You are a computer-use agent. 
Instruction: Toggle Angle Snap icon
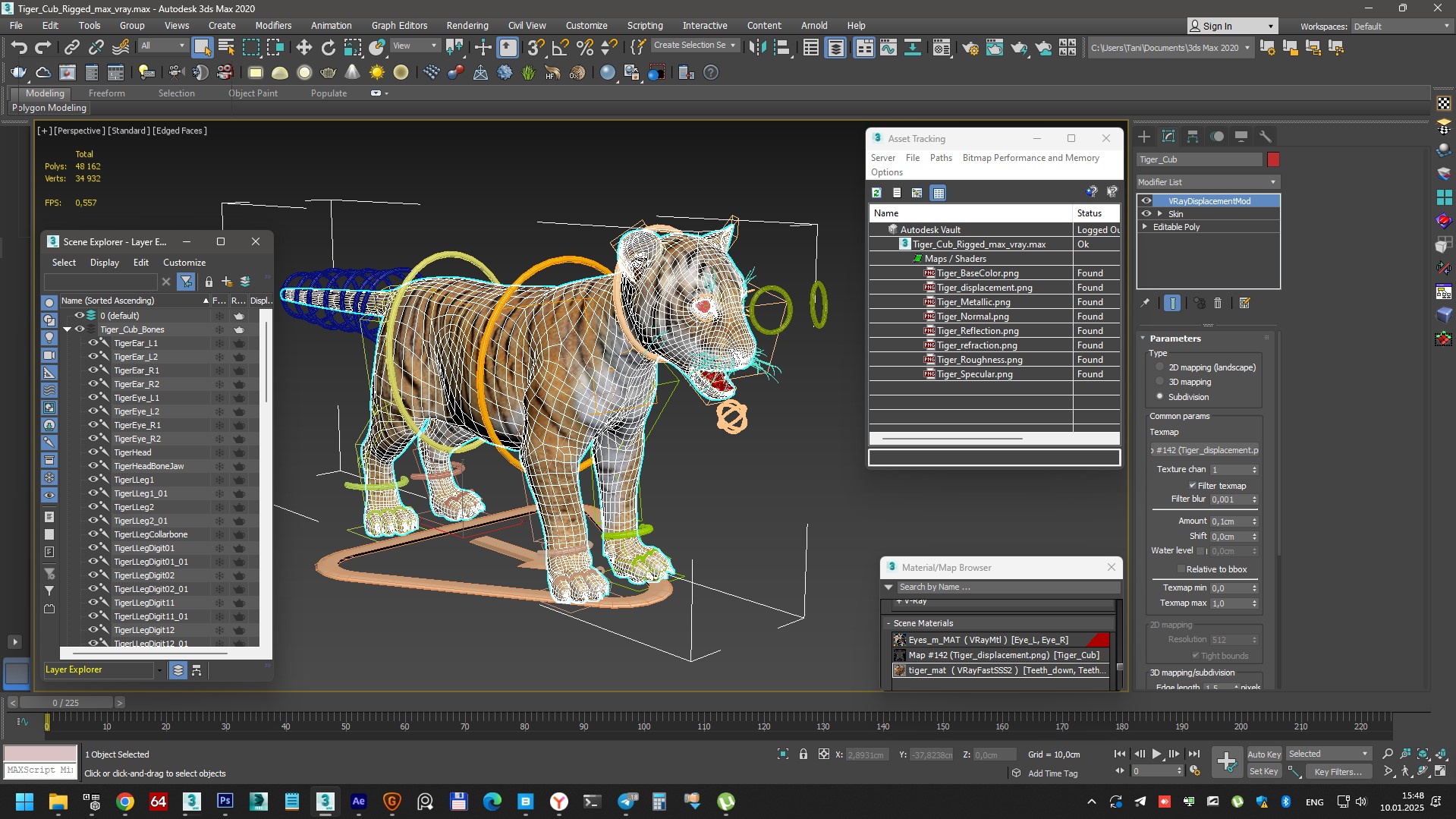pyautogui.click(x=560, y=47)
